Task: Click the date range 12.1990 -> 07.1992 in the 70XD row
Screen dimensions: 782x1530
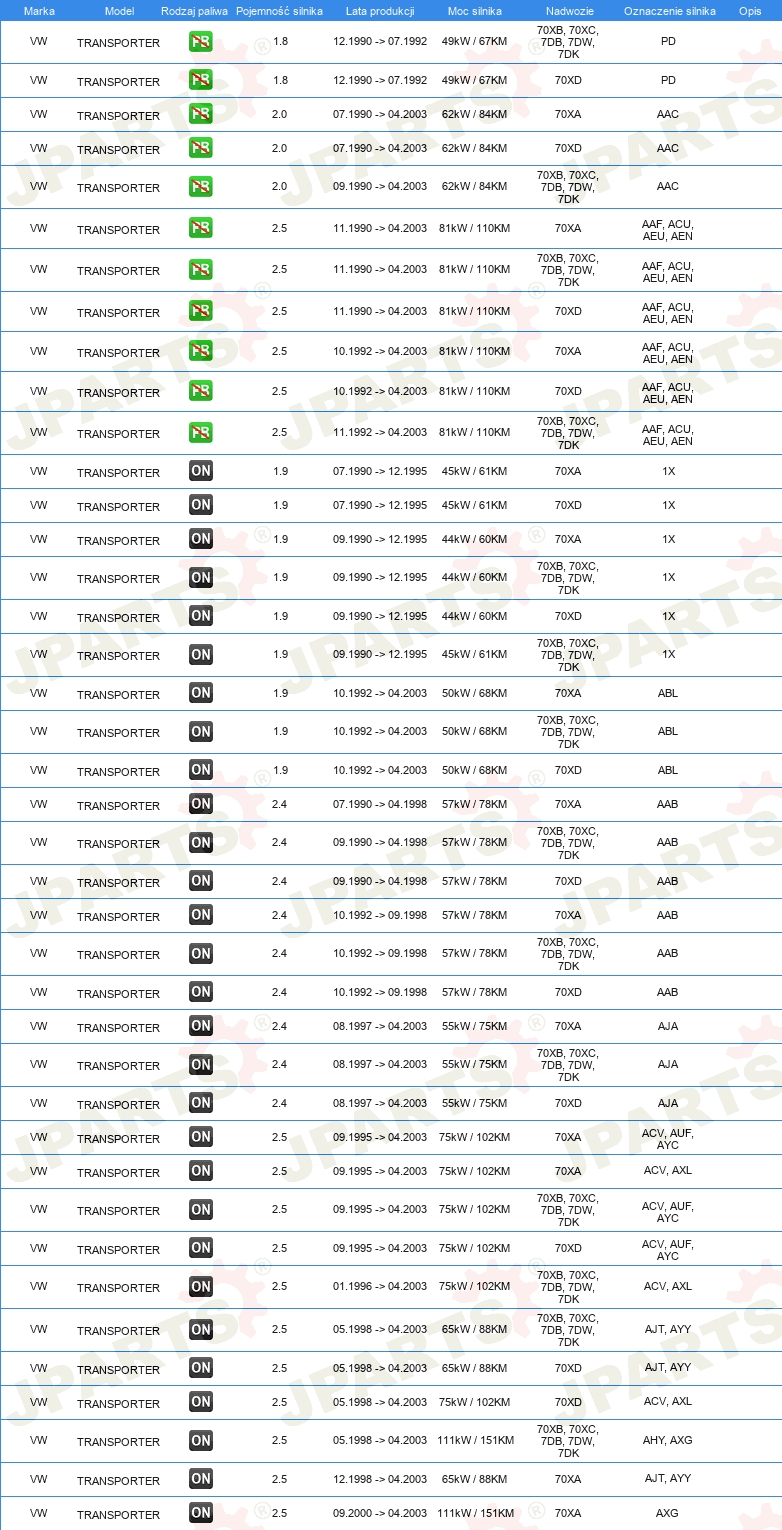Action: (380, 80)
